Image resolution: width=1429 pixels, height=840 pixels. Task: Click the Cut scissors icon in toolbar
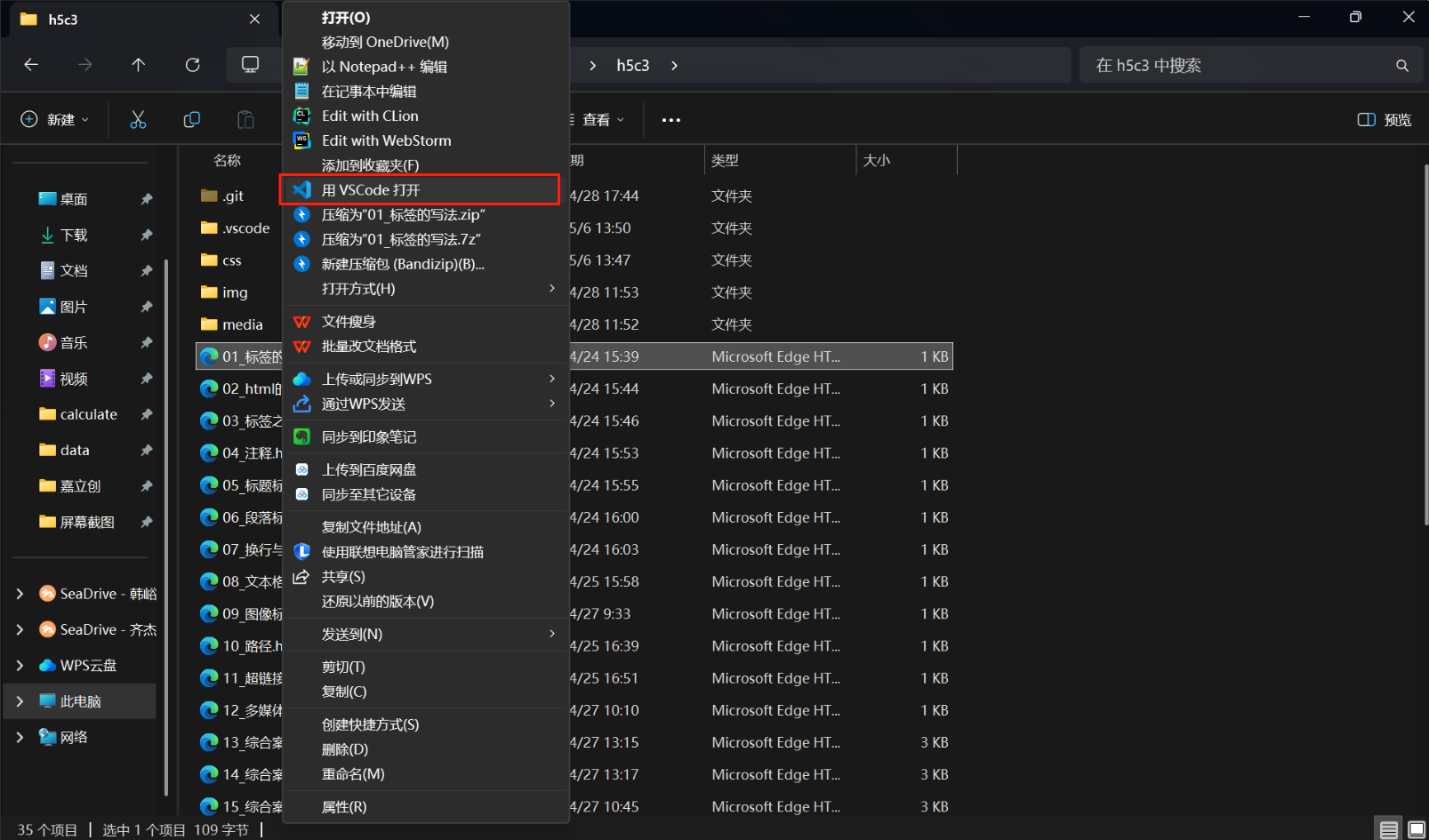click(138, 119)
